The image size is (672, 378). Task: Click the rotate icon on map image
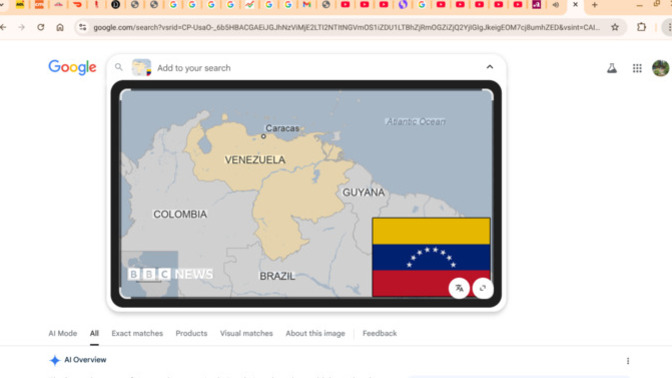point(483,288)
